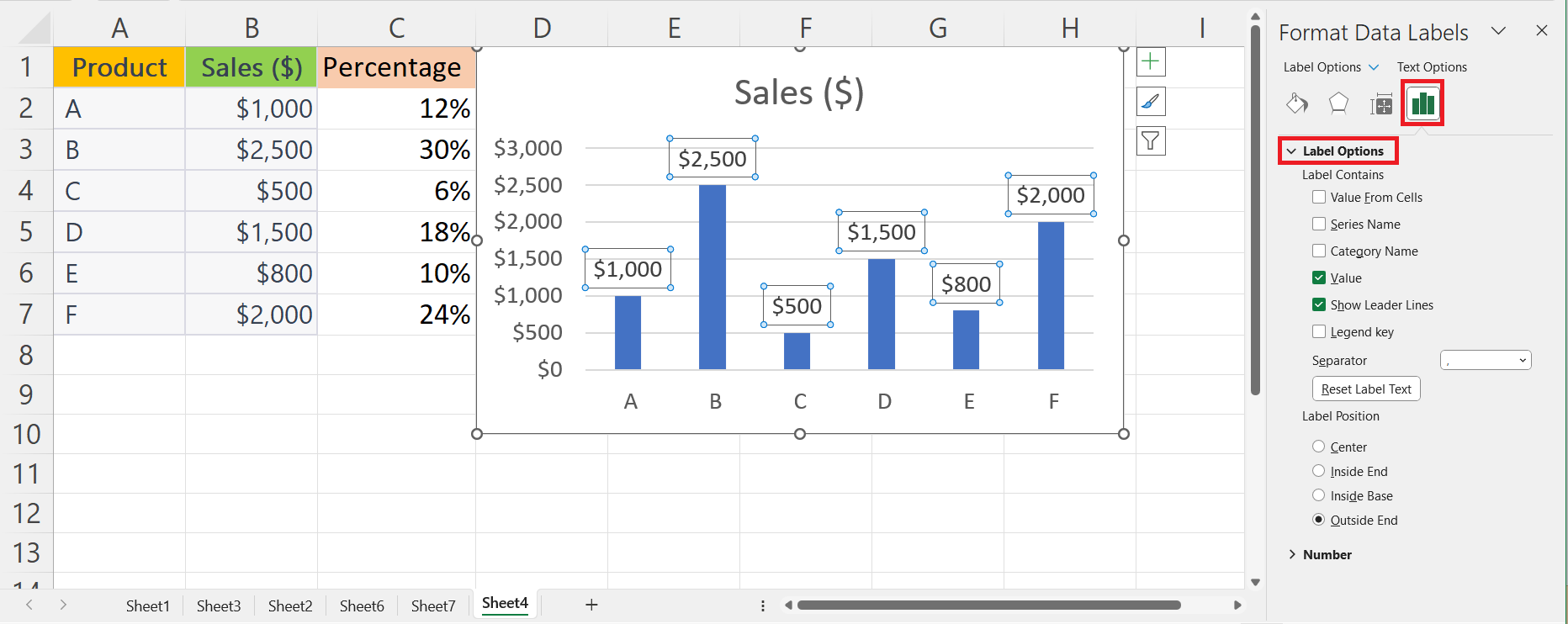Screen dimensions: 1568x624
Task: Click the vertical scrollbar up arrow
Action: tap(1255, 16)
